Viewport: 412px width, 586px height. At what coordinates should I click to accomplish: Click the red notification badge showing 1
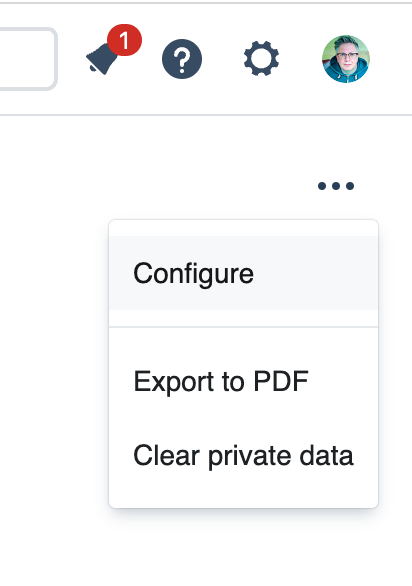click(x=124, y=40)
